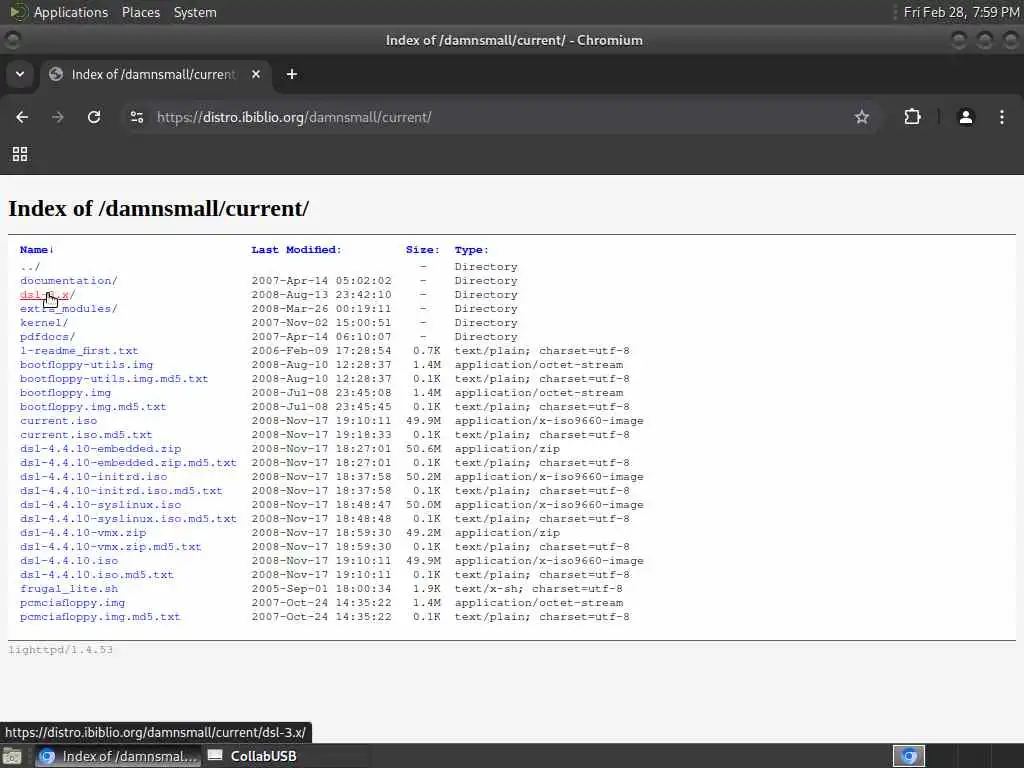Open the Chromium three-dot menu
This screenshot has height=768, width=1024.
(x=1002, y=117)
